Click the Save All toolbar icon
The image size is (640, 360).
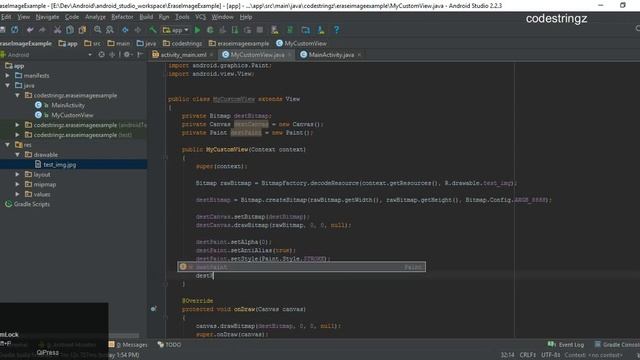[2, 30]
